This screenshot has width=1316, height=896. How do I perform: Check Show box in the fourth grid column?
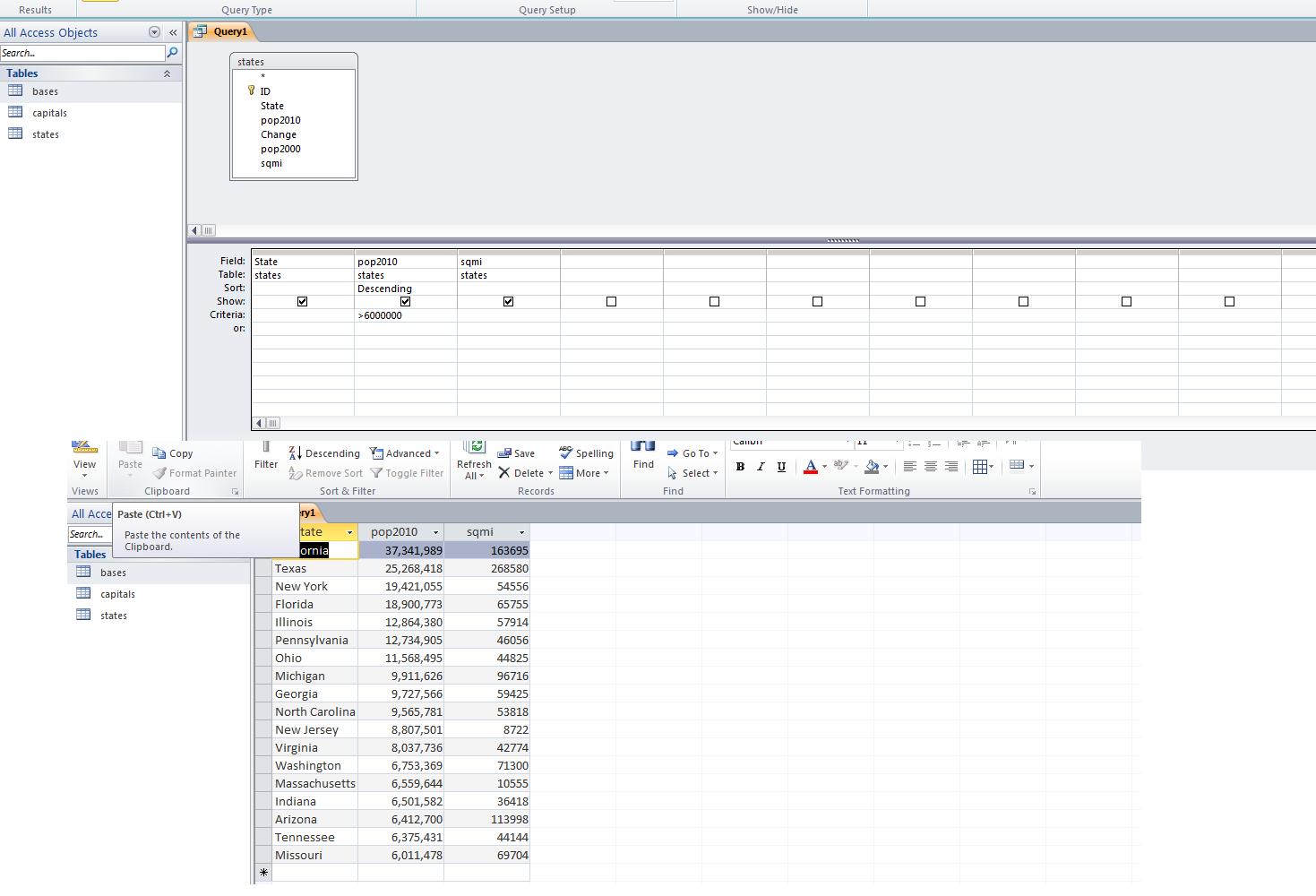click(611, 302)
